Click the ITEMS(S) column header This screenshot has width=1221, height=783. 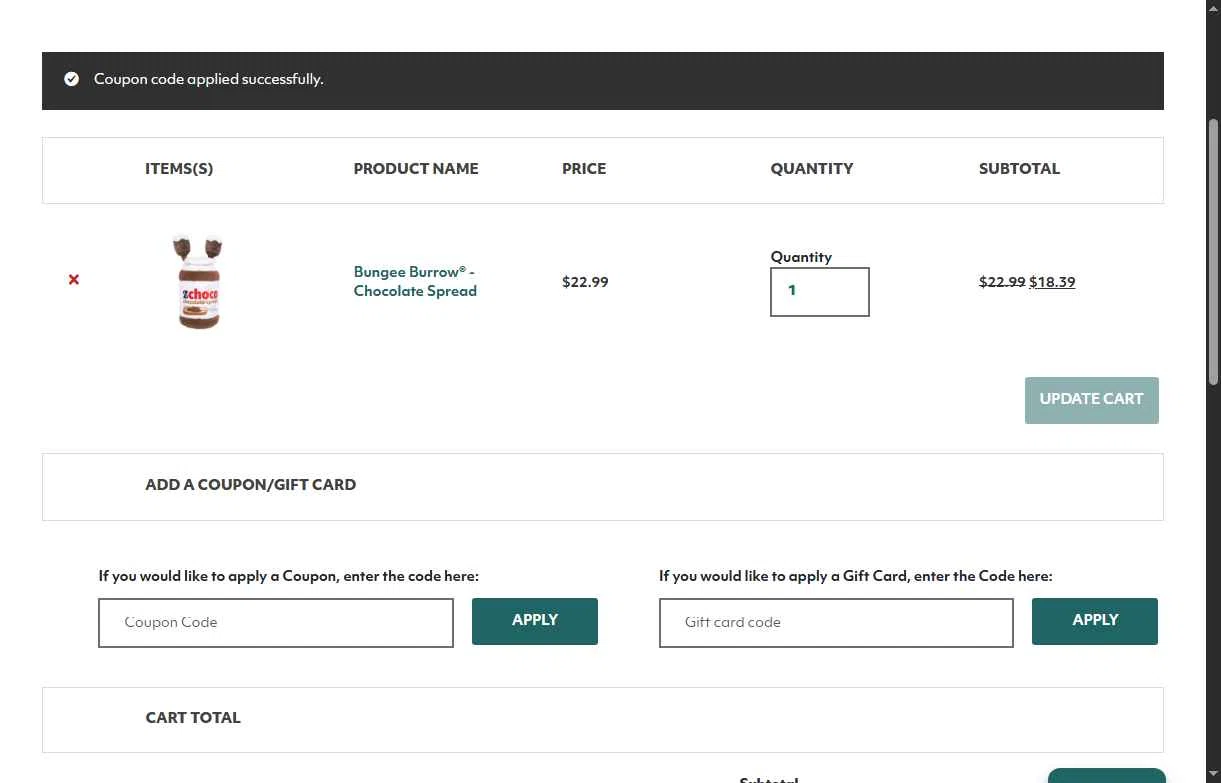coord(179,169)
